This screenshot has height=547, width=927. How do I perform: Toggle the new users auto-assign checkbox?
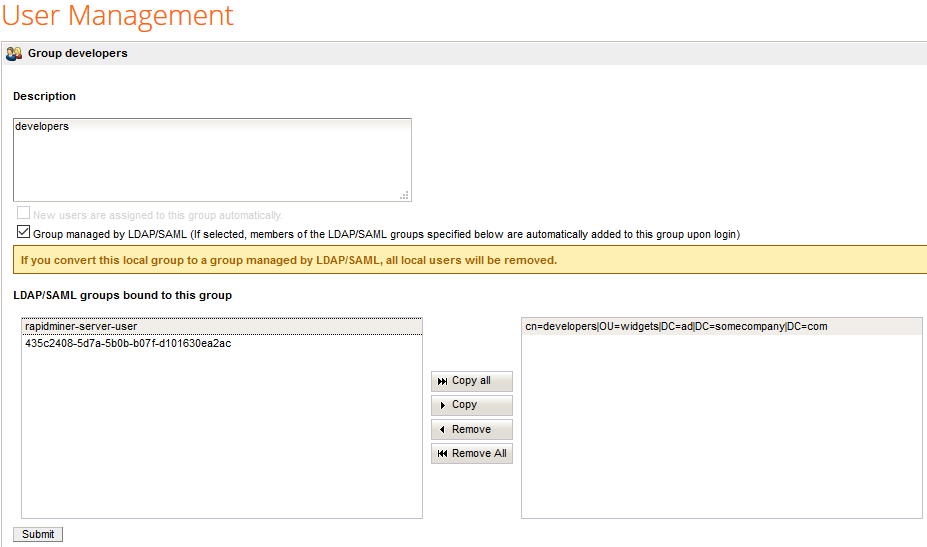23,213
